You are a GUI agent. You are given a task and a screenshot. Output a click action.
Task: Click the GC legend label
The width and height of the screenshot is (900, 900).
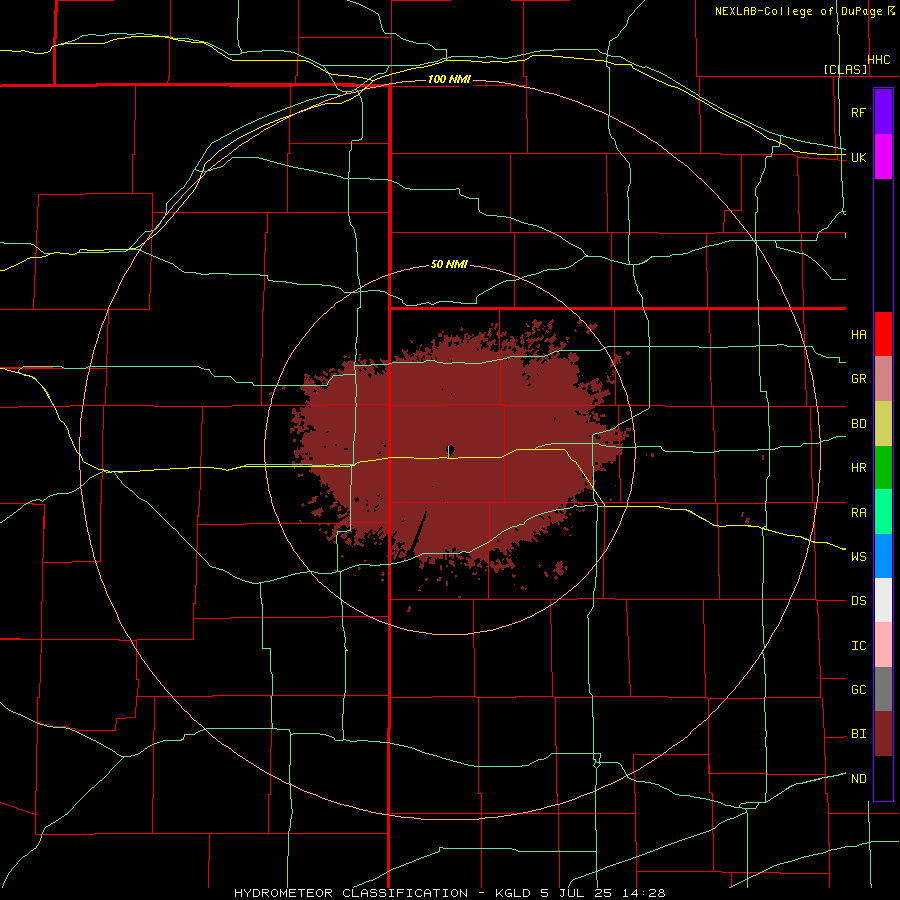click(x=858, y=690)
